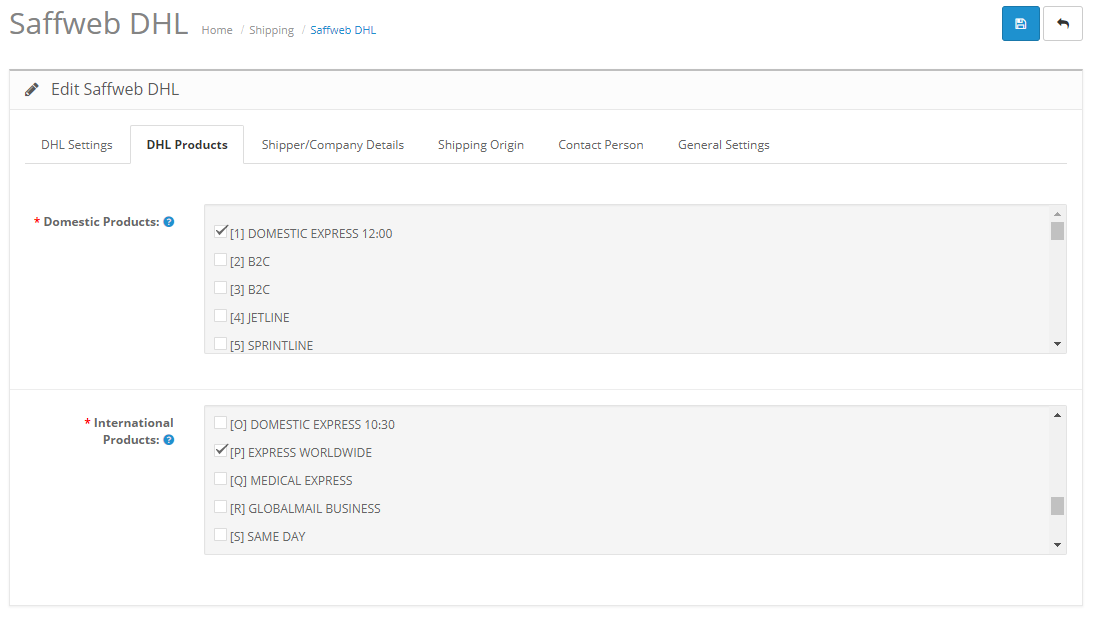Open Domestic Products help tooltip icon
The height and width of the screenshot is (624, 1096).
[168, 222]
